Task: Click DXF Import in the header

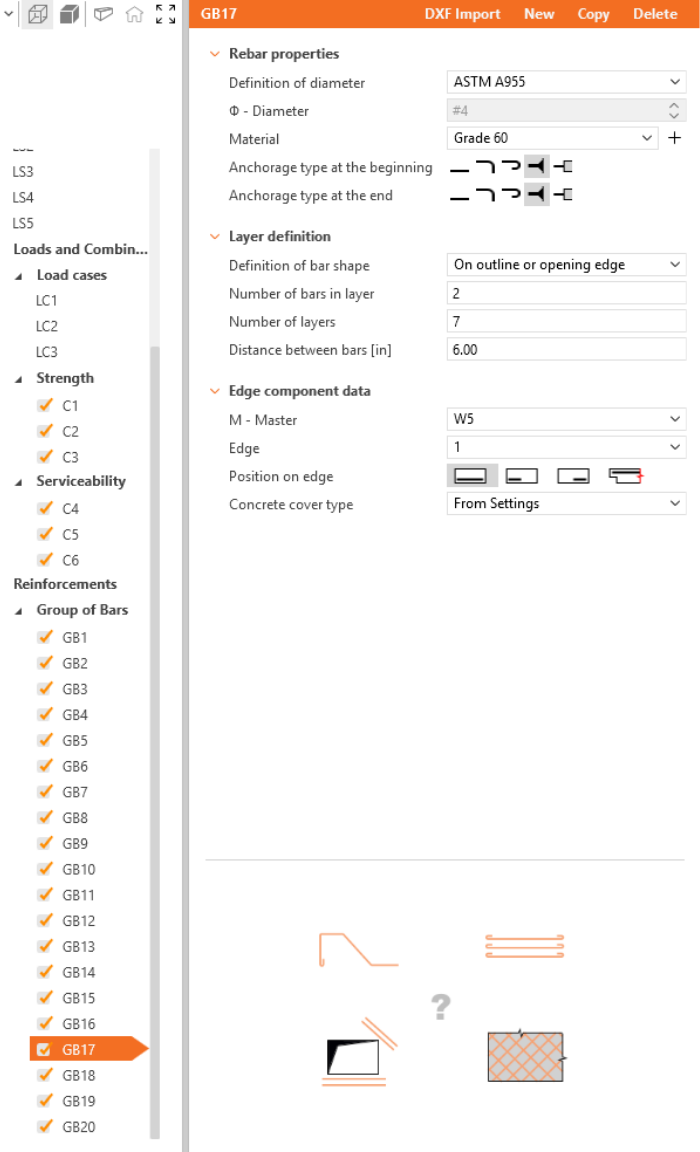Action: coord(462,14)
